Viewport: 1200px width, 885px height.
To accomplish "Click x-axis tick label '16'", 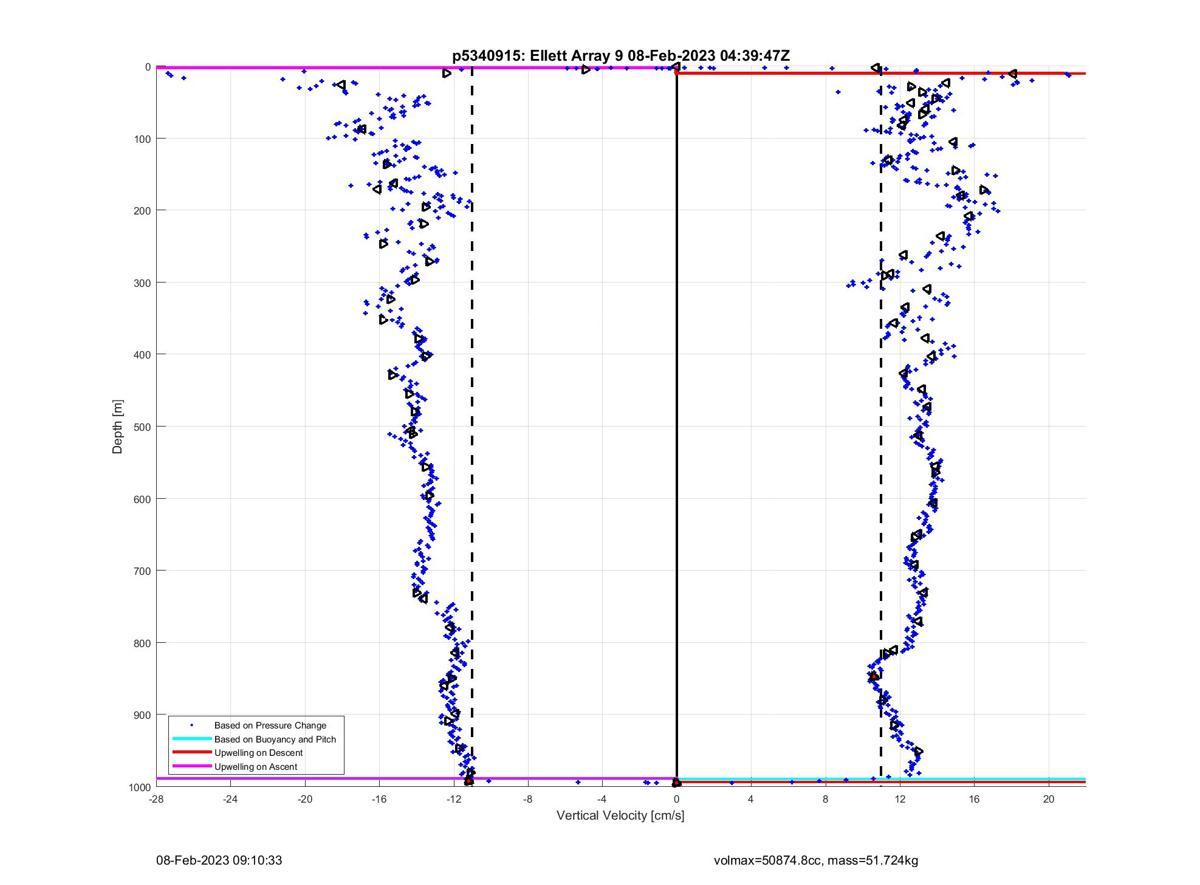I will [974, 799].
